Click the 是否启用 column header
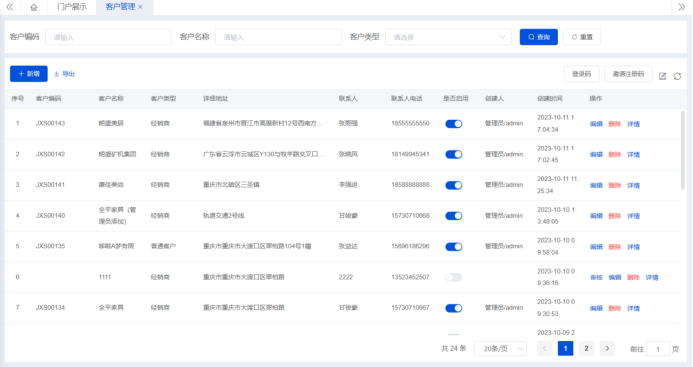 456,99
